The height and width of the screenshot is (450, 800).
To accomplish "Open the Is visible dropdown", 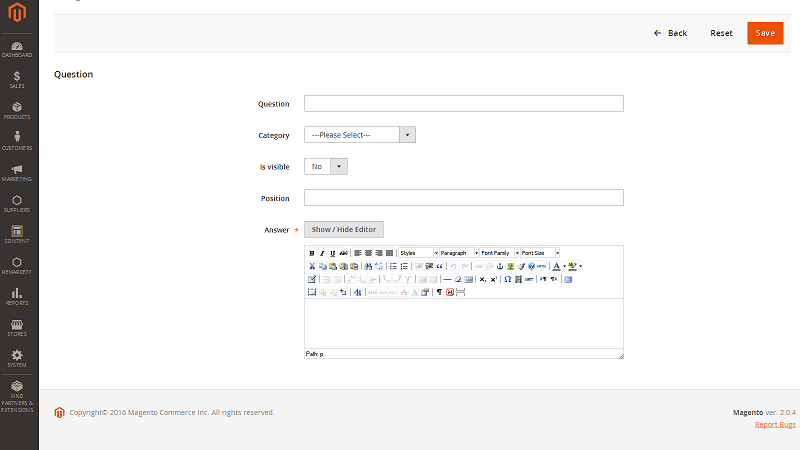I will [326, 166].
